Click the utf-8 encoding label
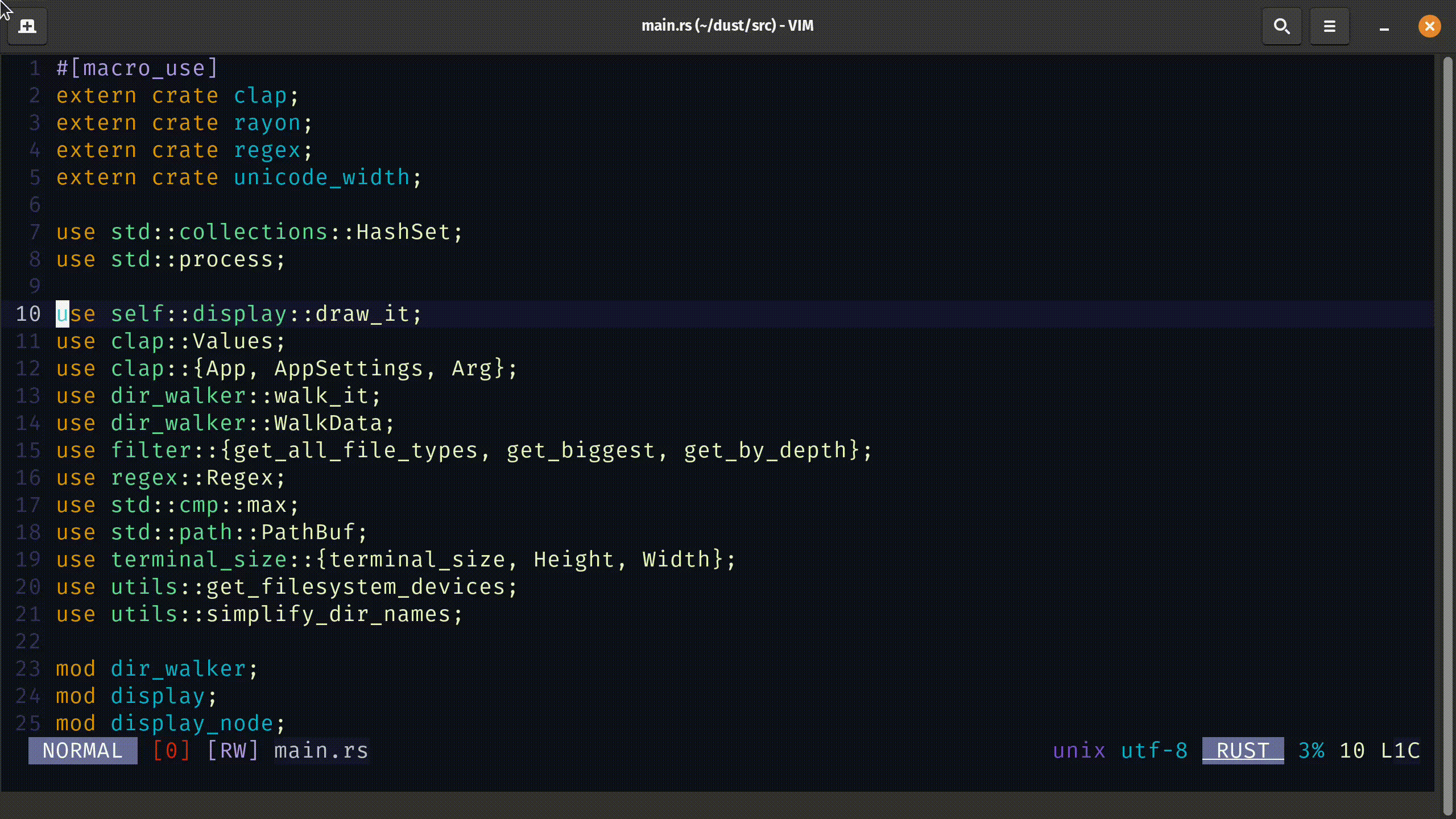Screen dimensions: 1456x819 (x=1153, y=750)
